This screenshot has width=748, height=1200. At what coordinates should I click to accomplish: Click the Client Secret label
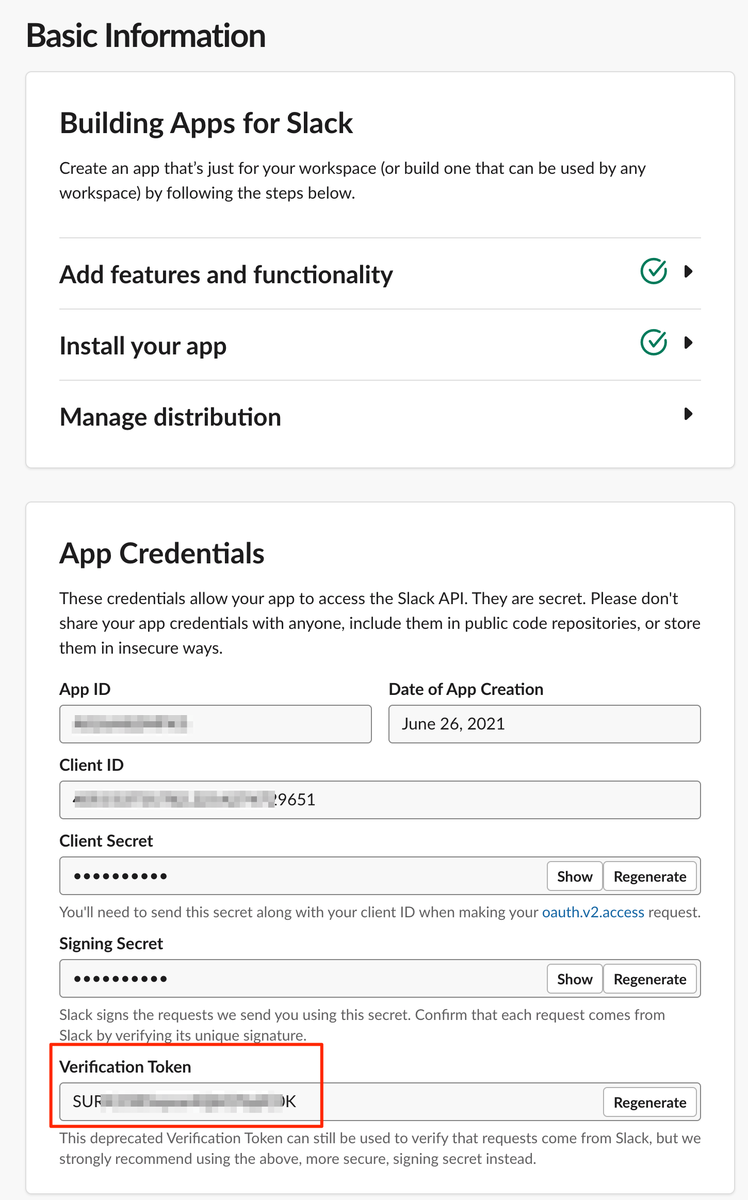click(x=107, y=841)
